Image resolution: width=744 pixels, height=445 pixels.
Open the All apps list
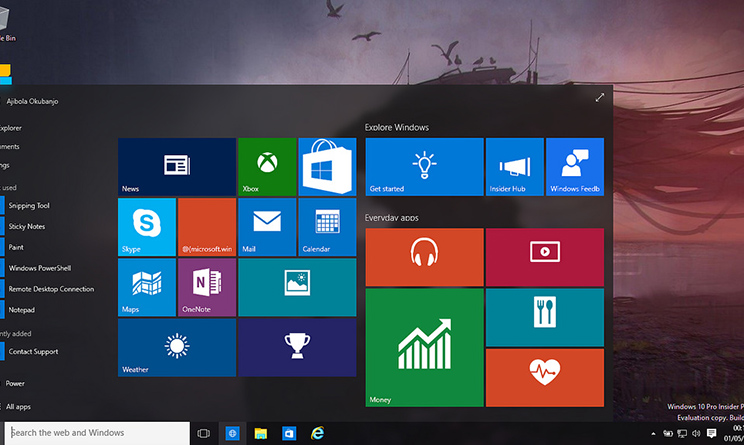point(18,407)
